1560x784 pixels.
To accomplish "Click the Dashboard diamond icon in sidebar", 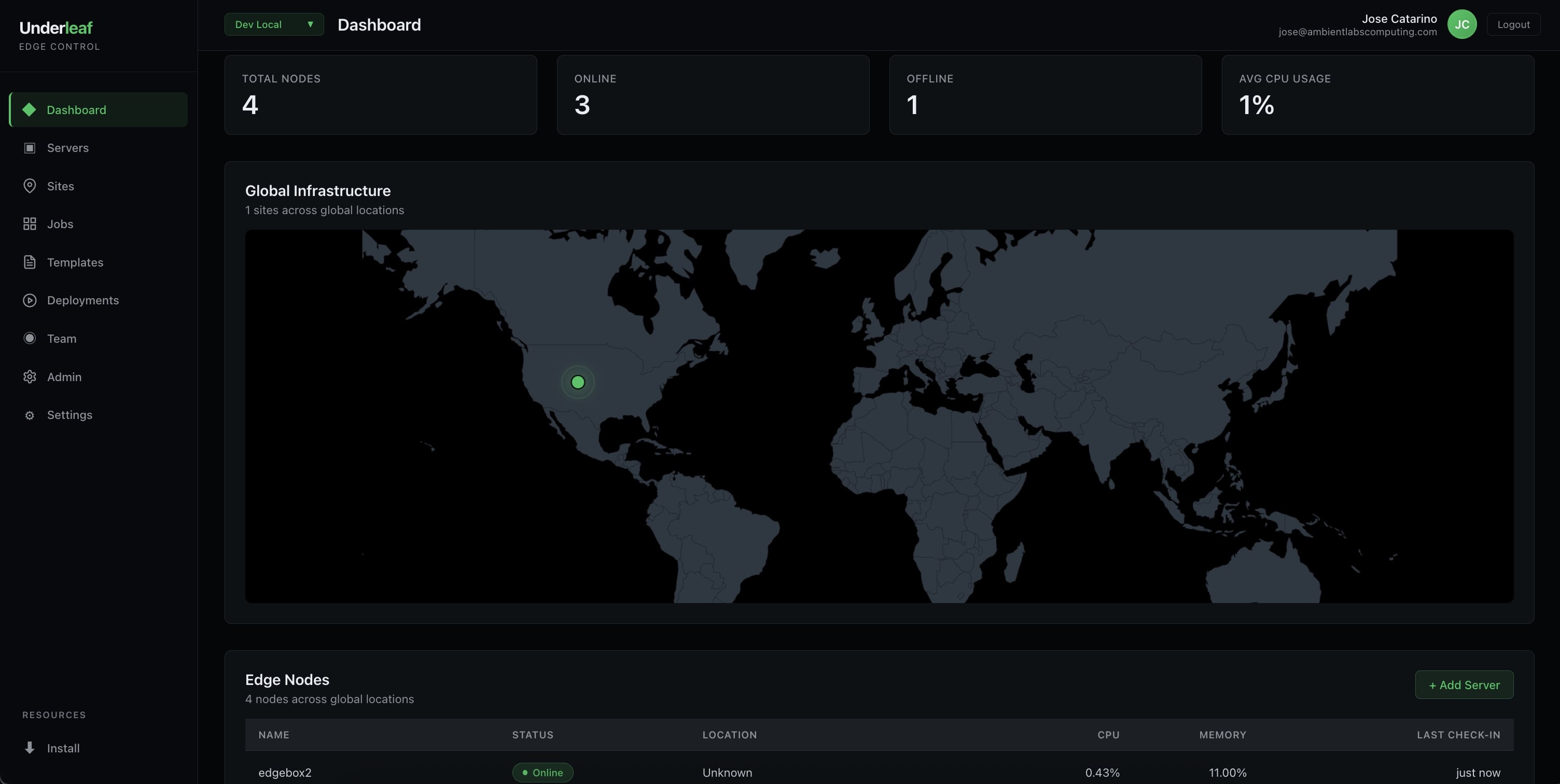I will pos(29,109).
